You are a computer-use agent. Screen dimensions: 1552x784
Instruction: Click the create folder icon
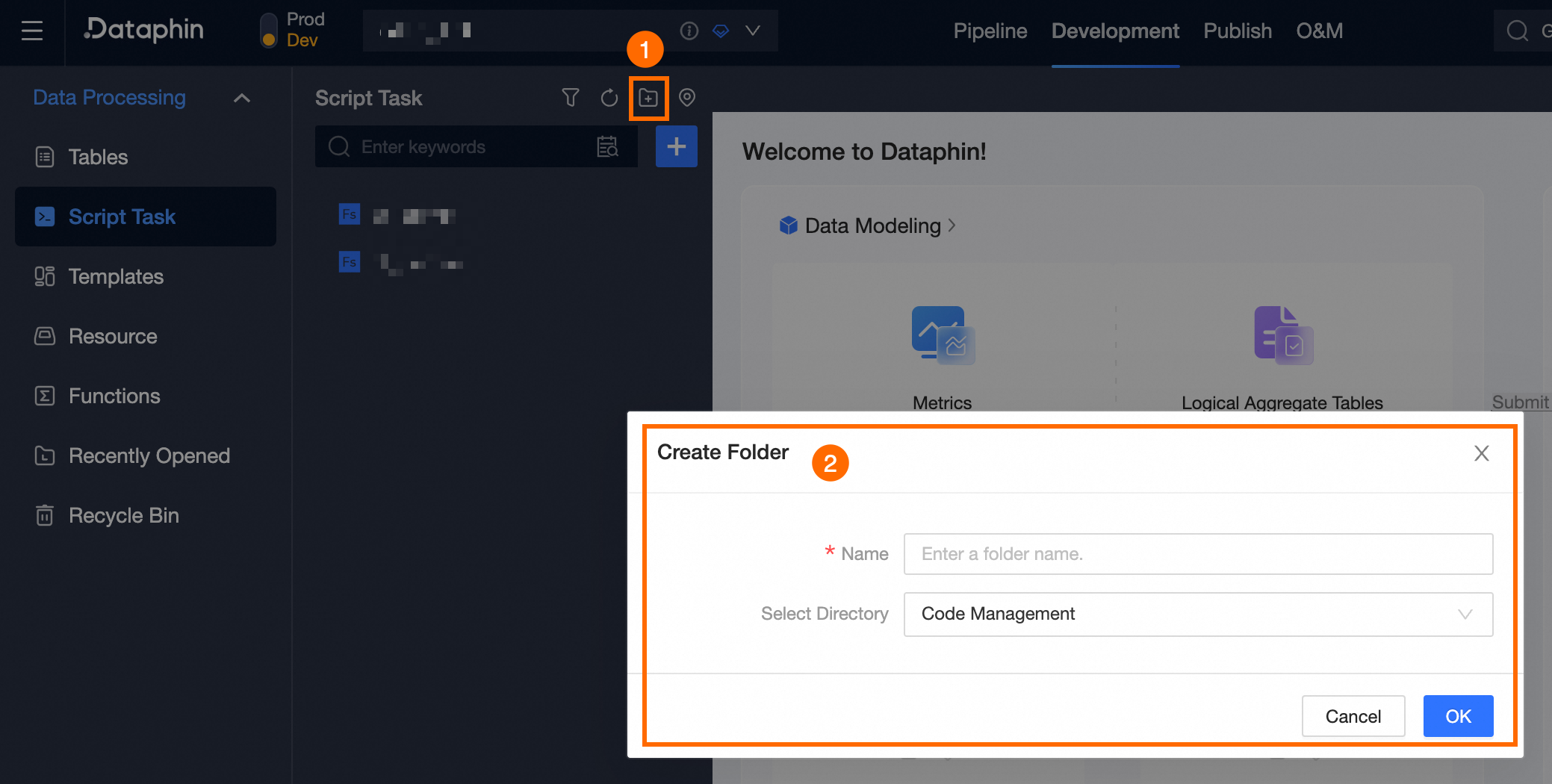pos(648,98)
